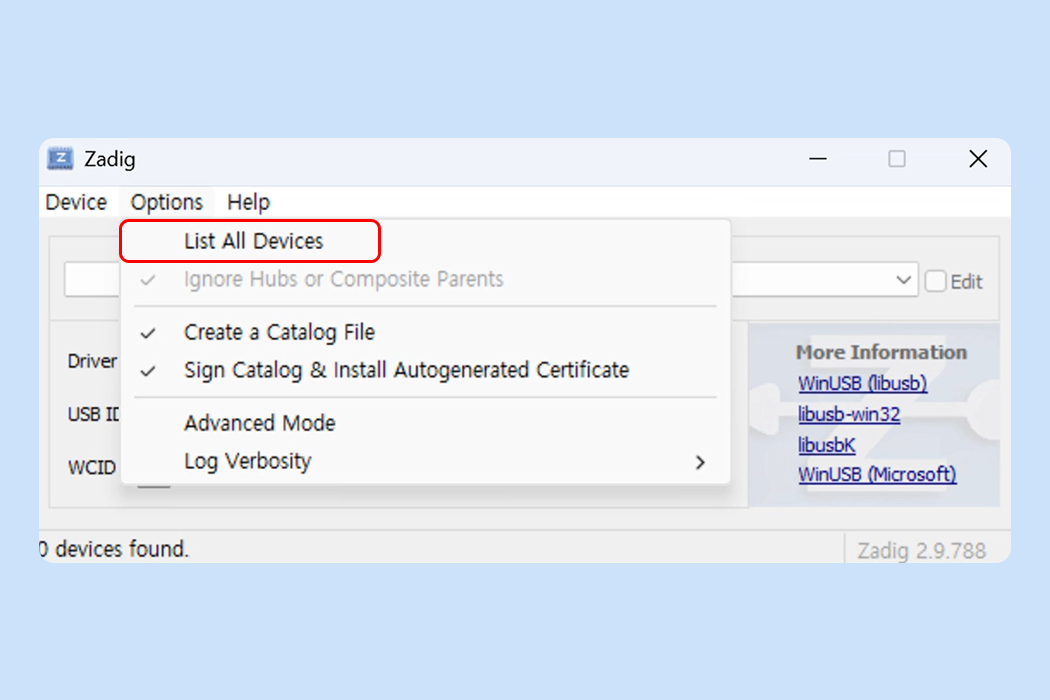Click the Zadig app icon in title bar
This screenshot has height=700, width=1050.
(60, 159)
